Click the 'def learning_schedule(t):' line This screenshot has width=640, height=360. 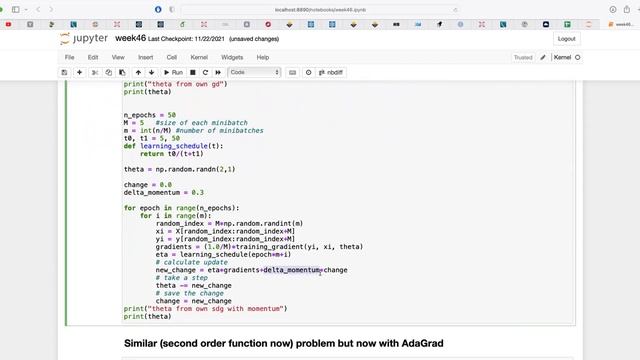click(x=173, y=146)
